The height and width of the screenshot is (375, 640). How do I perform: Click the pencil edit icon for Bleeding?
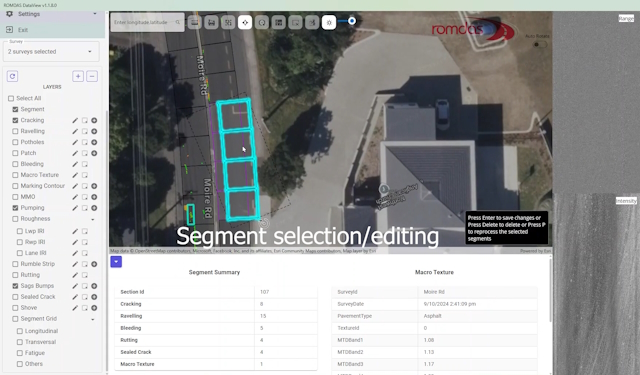pos(75,164)
